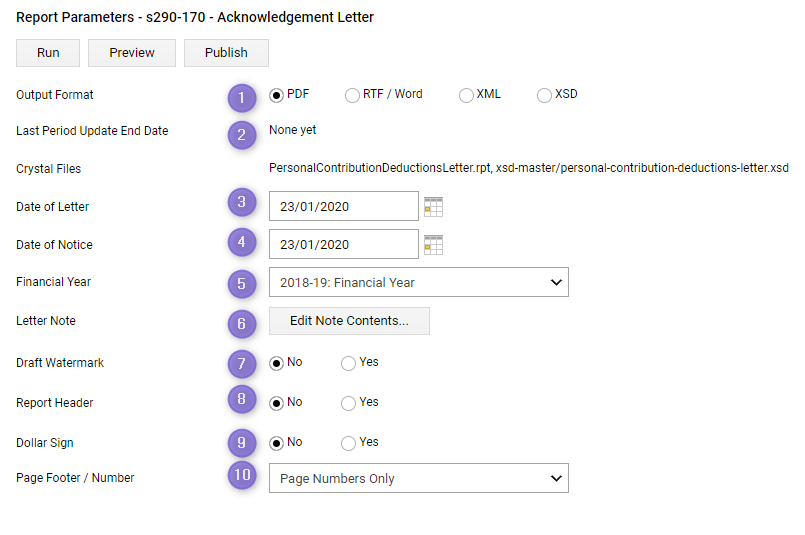Image resolution: width=805 pixels, height=535 pixels.
Task: Choose XSD output format
Action: pyautogui.click(x=544, y=95)
